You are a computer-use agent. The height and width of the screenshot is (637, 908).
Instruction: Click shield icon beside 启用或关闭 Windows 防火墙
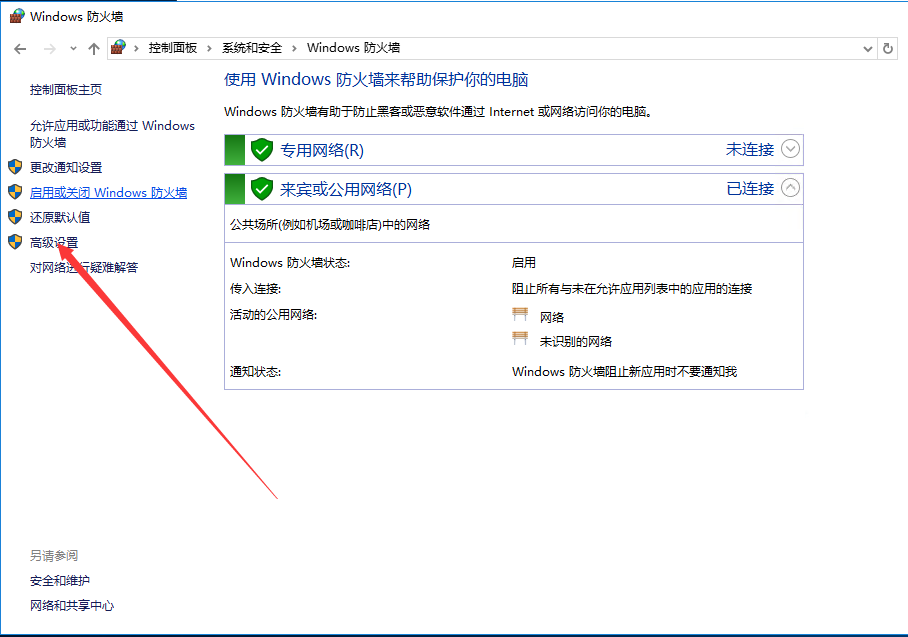pyautogui.click(x=15, y=192)
